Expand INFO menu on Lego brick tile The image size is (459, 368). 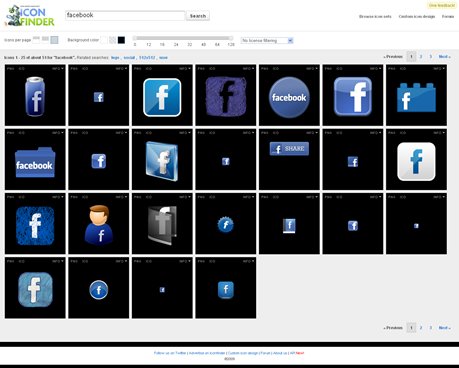[439, 68]
